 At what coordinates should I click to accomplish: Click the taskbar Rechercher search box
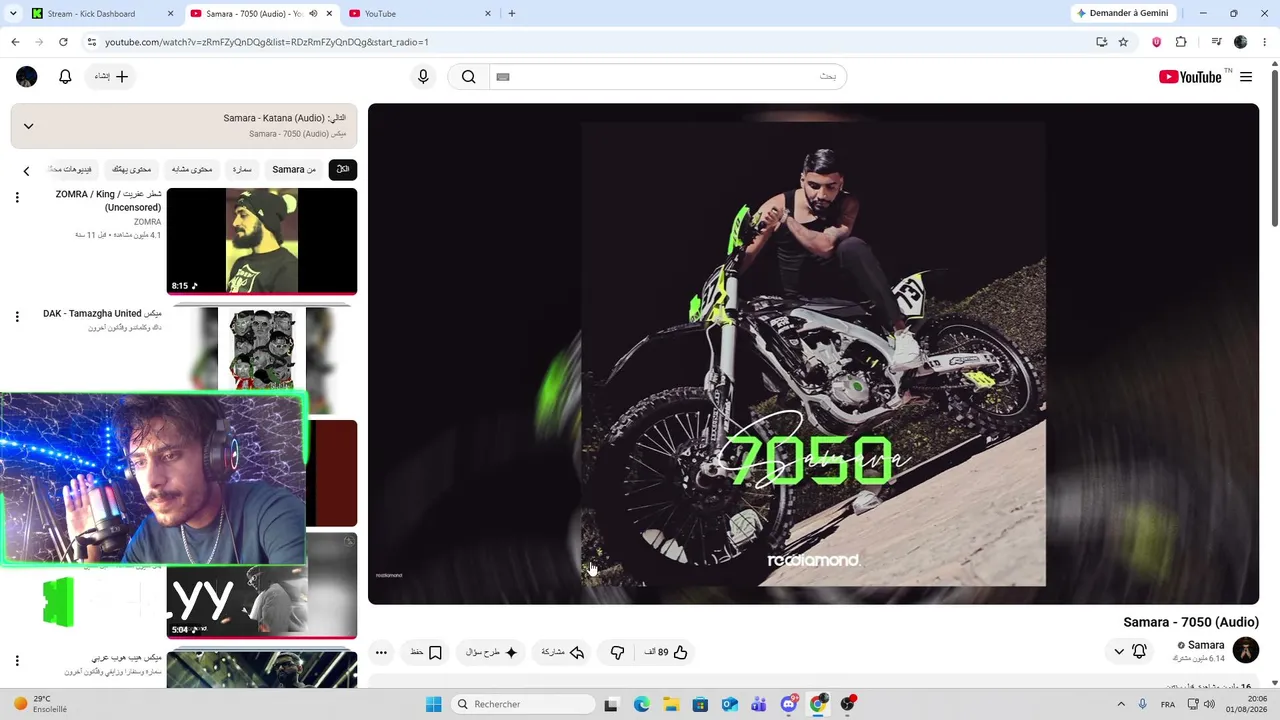click(x=521, y=704)
